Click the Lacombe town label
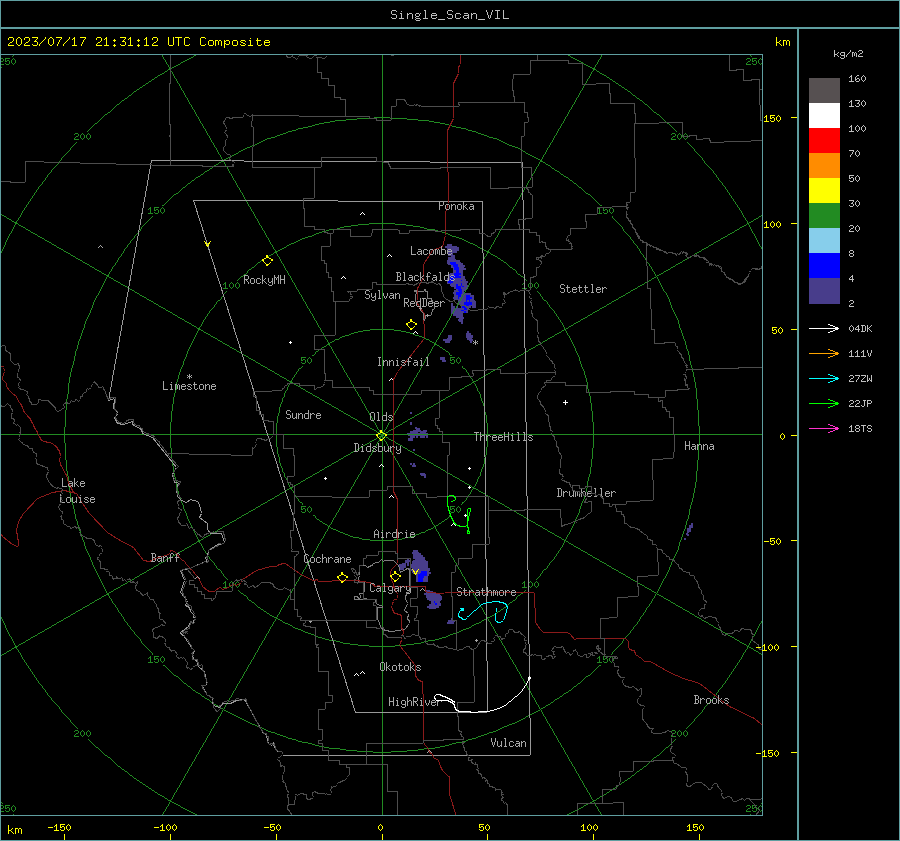The width and height of the screenshot is (900, 841). click(431, 251)
